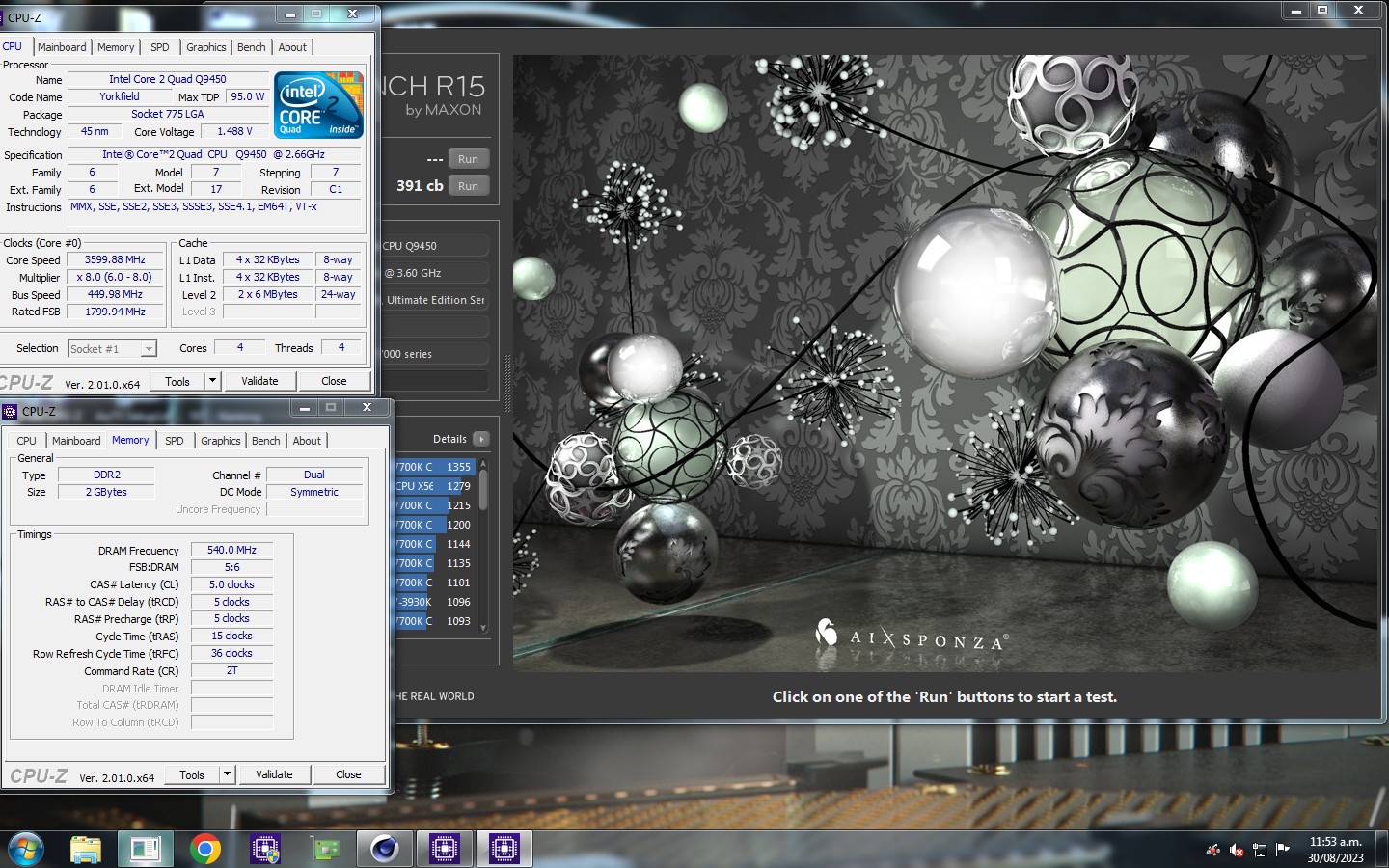This screenshot has width=1389, height=868.
Task: Click the @ 3.60 GHz field in Cinebench
Action: 436,273
